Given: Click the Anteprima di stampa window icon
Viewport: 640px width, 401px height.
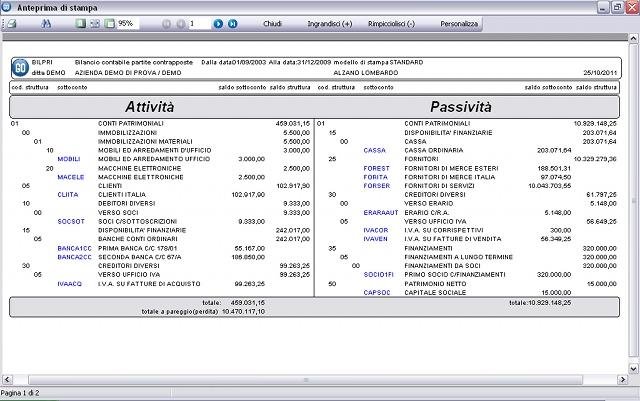Looking at the screenshot, I should pyautogui.click(x=6, y=7).
